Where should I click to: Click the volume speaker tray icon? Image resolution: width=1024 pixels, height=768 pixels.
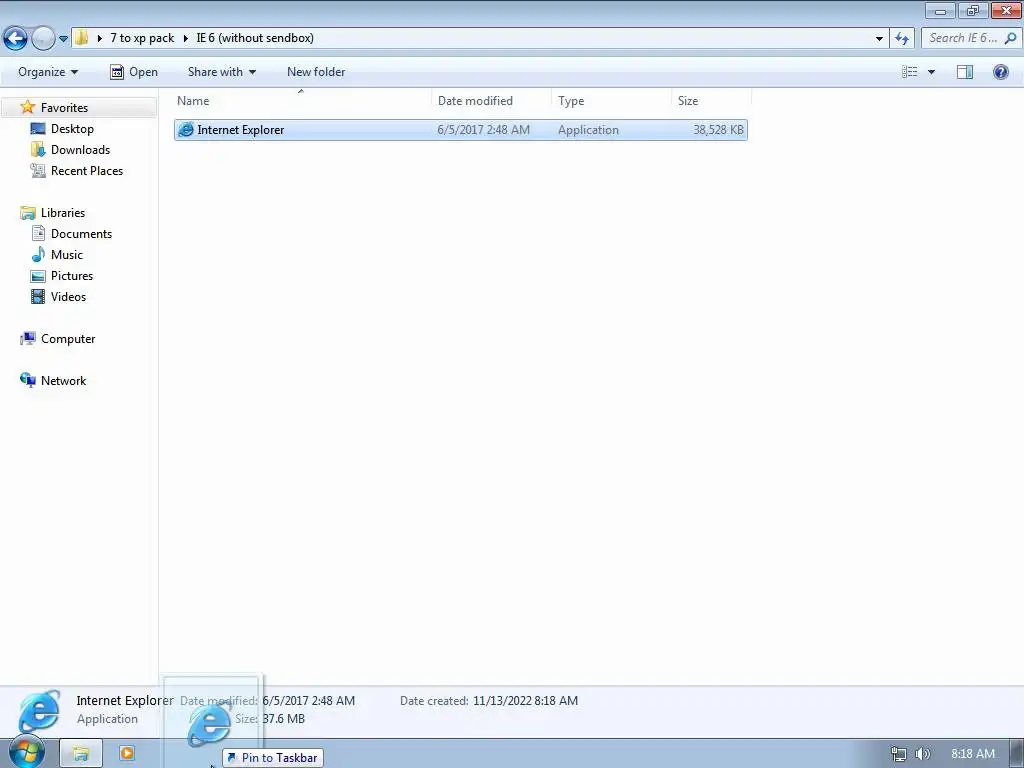(922, 754)
